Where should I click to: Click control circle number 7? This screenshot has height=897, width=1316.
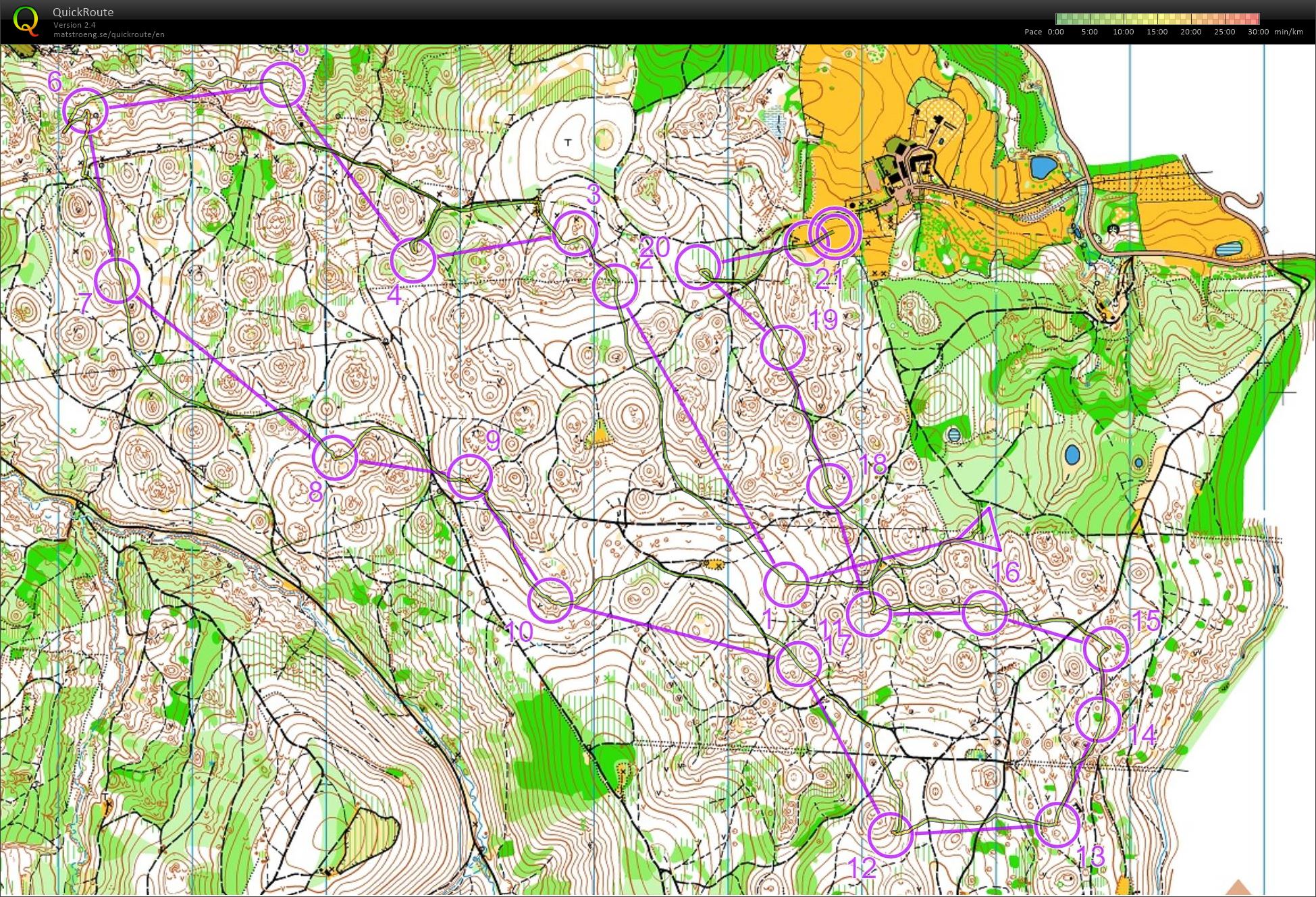pos(117,281)
